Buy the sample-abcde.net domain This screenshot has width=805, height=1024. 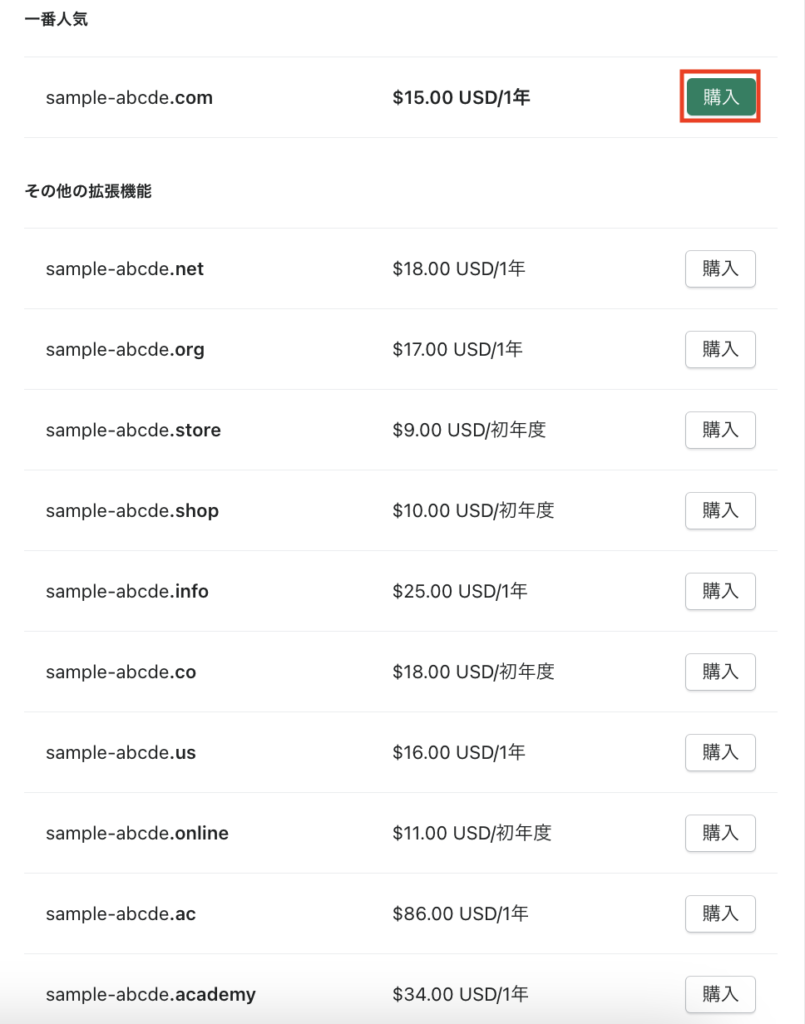coord(720,268)
